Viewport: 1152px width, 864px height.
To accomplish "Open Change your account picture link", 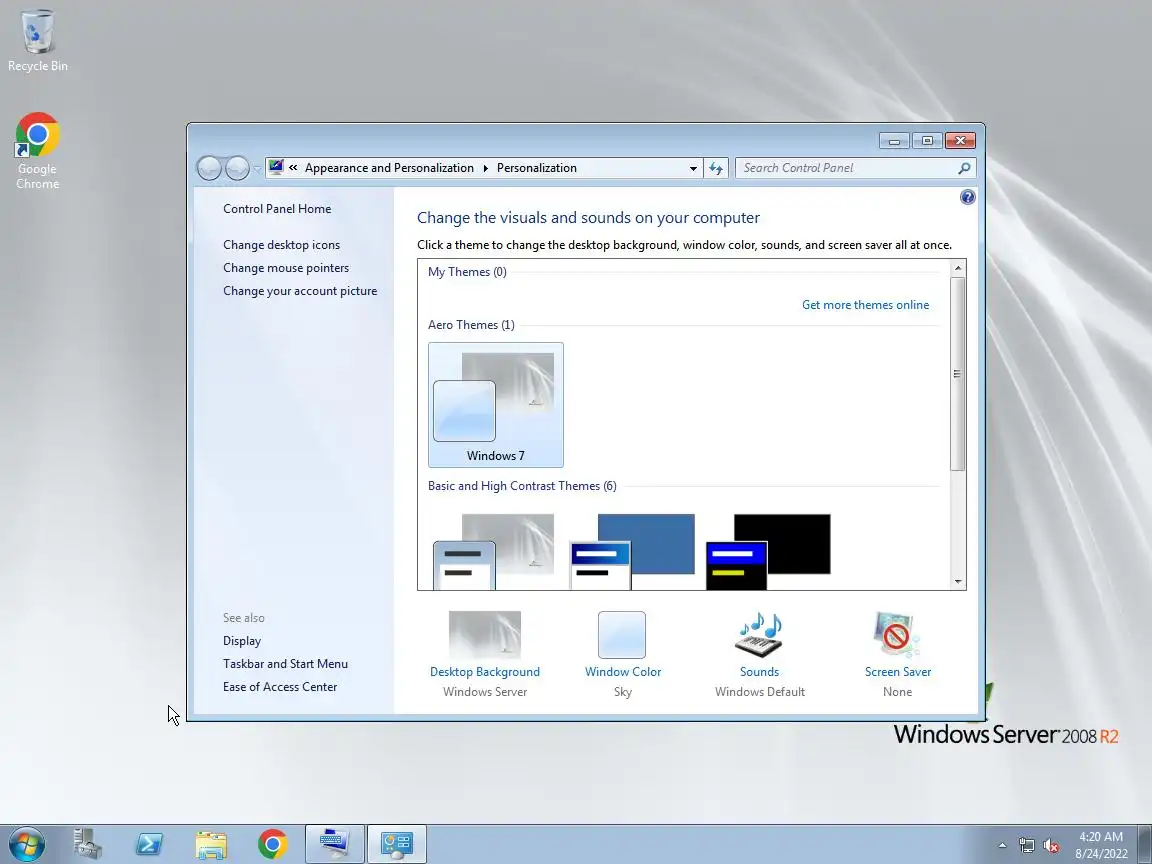I will click(300, 291).
